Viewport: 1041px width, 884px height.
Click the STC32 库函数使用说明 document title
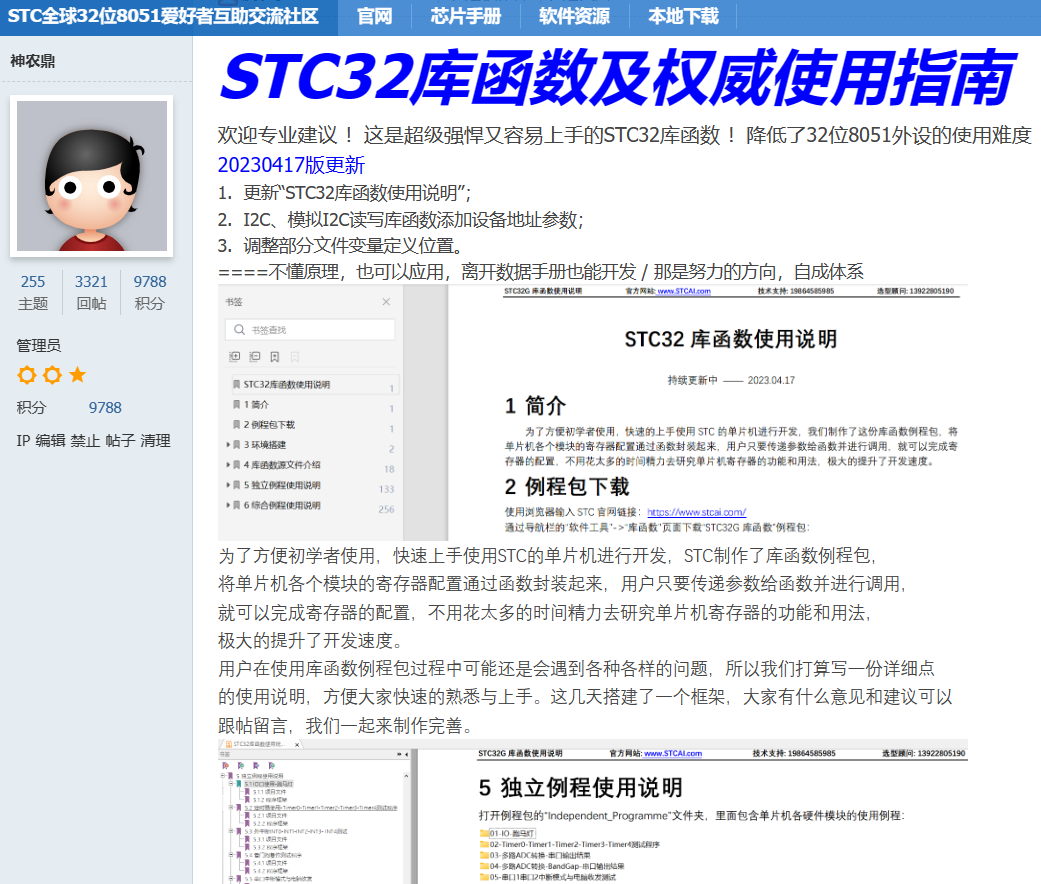pos(730,339)
